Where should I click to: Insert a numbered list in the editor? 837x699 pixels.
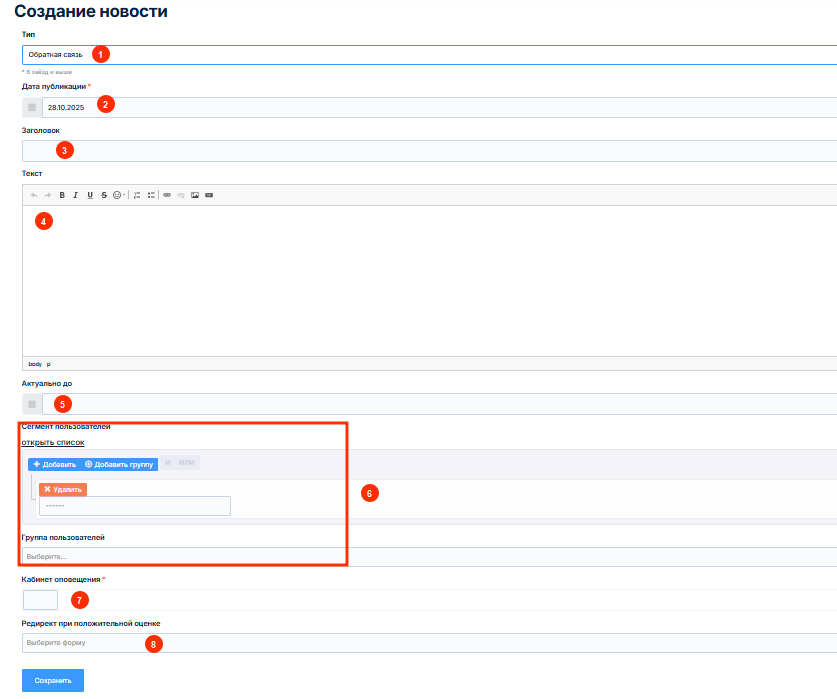(x=137, y=195)
